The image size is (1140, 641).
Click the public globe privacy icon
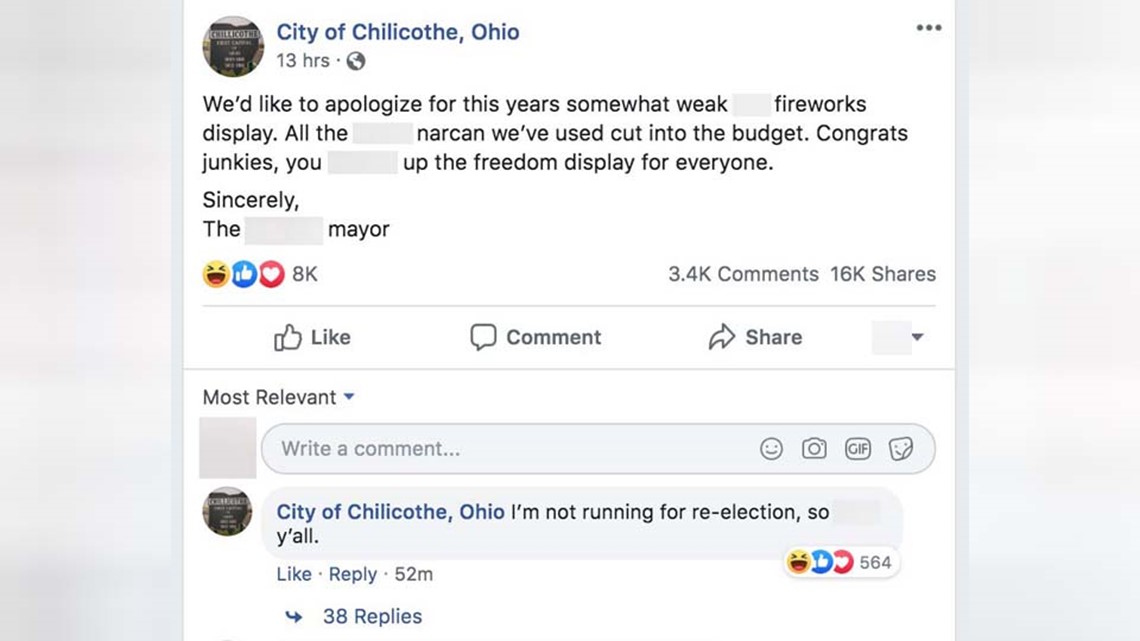pyautogui.click(x=356, y=61)
